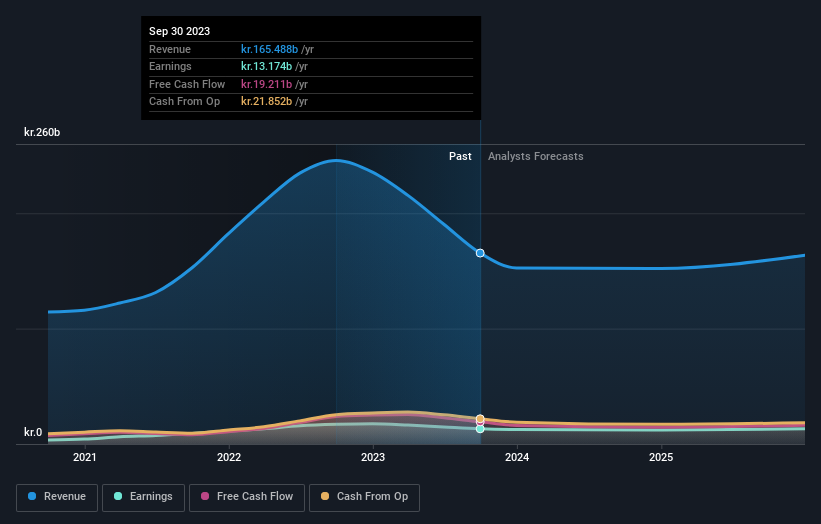Click the 2021 x-axis label
The image size is (821, 524).
coord(85,457)
